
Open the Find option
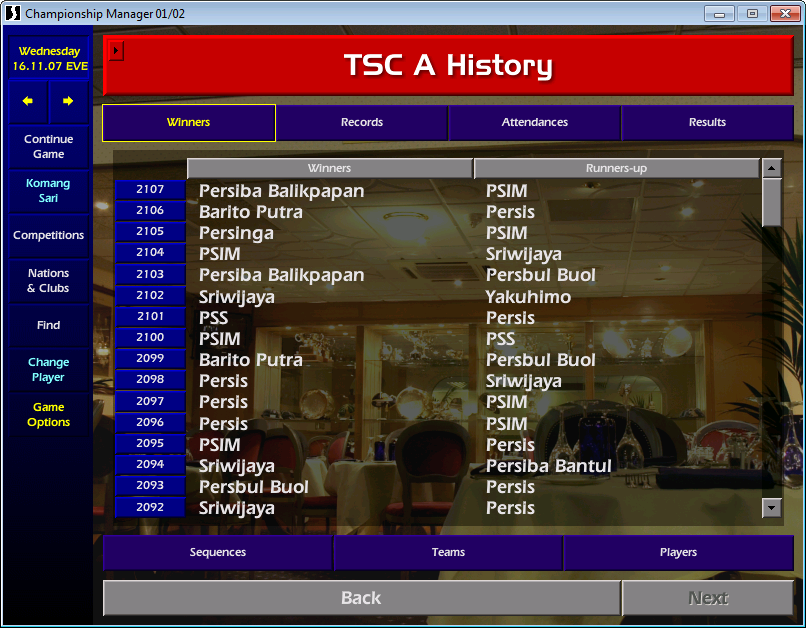(49, 325)
